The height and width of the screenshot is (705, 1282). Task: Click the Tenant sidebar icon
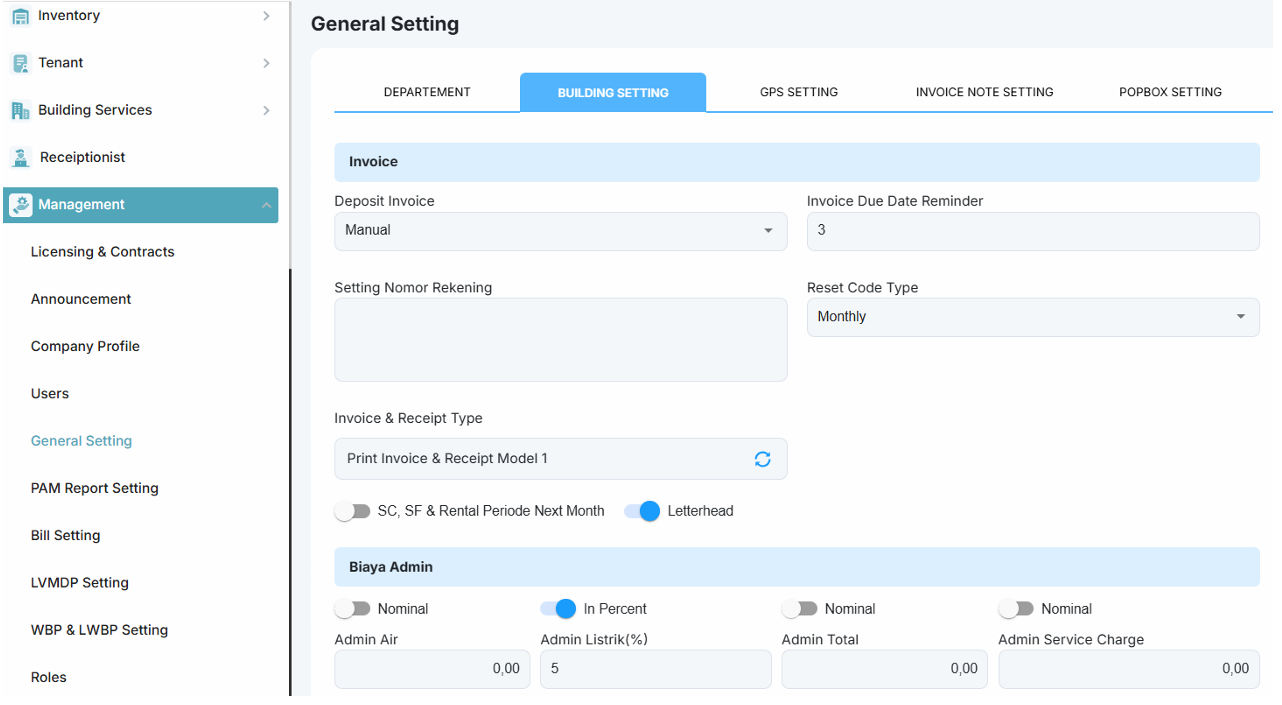pyautogui.click(x=20, y=63)
